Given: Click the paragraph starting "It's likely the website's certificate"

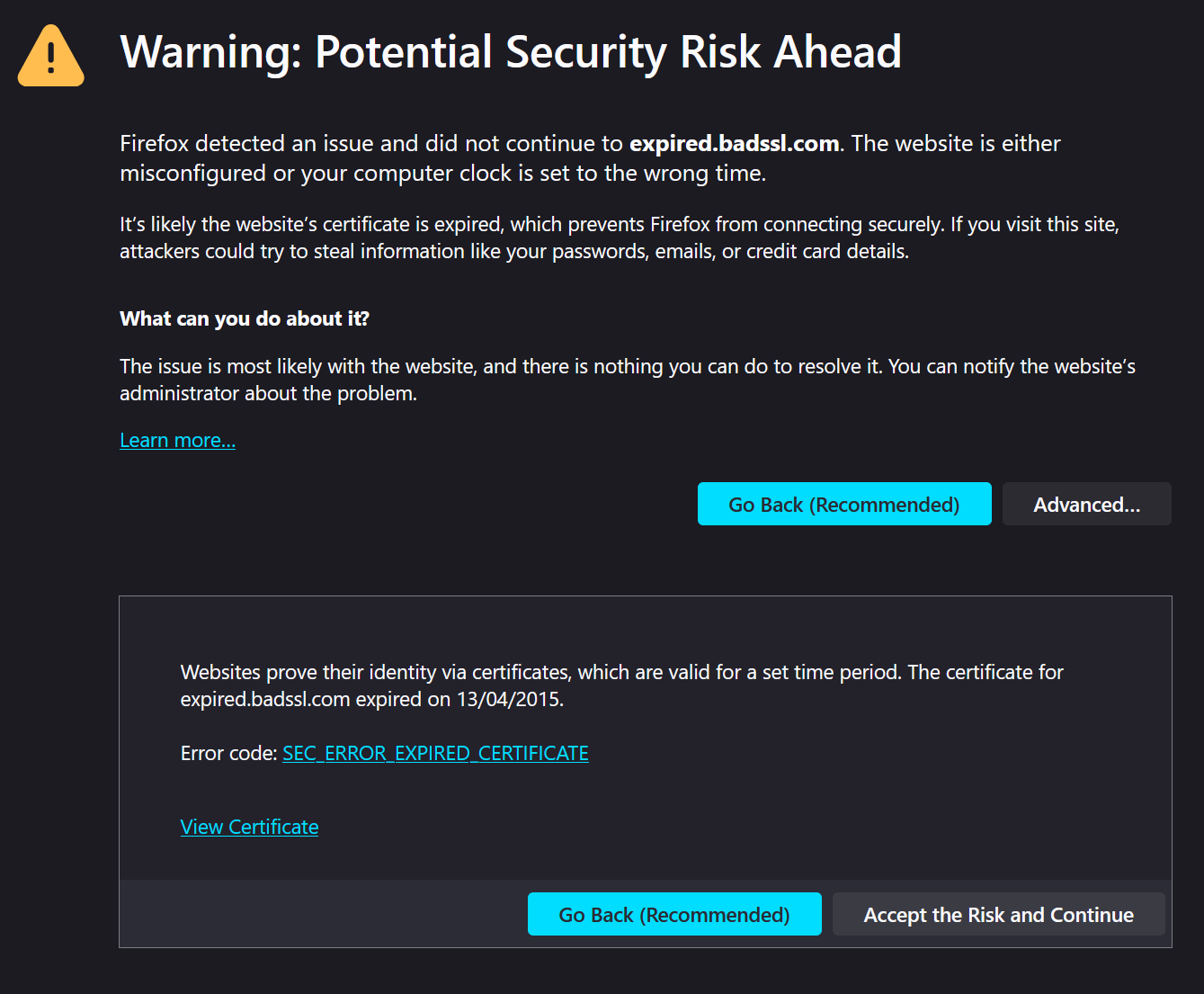Looking at the screenshot, I should click(x=619, y=237).
